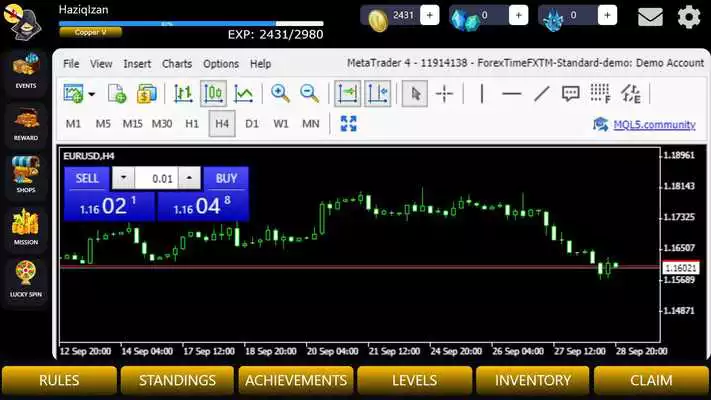Screen dimensions: 711x400
Task: Zoom in on the chart
Action: (280, 94)
